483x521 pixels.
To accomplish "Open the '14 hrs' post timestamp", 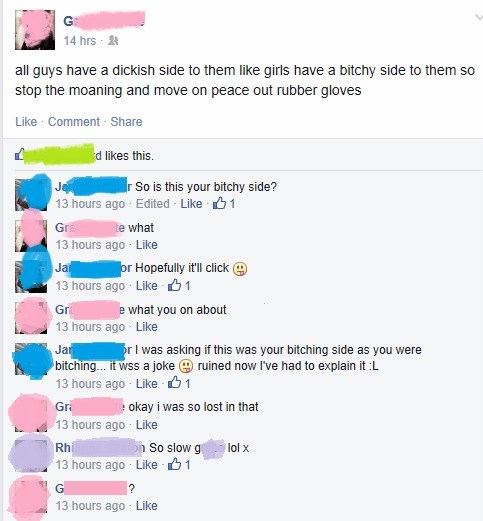I will (x=80, y=41).
